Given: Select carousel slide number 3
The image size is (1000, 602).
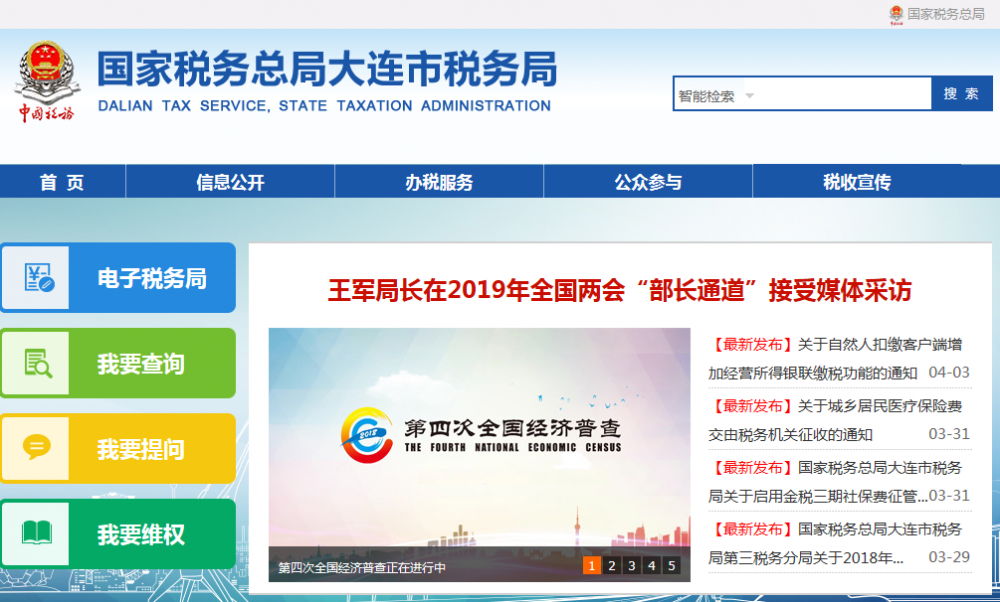Looking at the screenshot, I should point(633,565).
